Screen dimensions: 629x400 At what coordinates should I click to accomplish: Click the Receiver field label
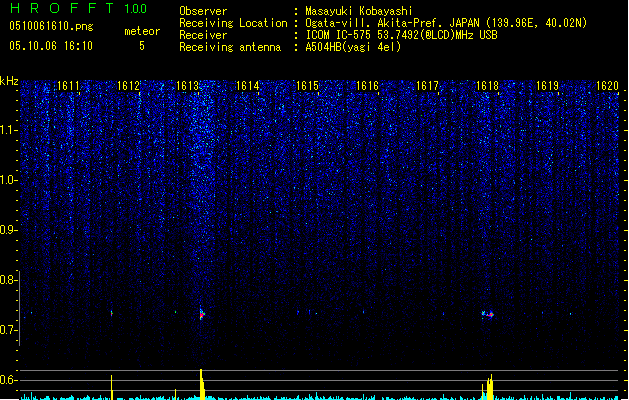(203, 35)
